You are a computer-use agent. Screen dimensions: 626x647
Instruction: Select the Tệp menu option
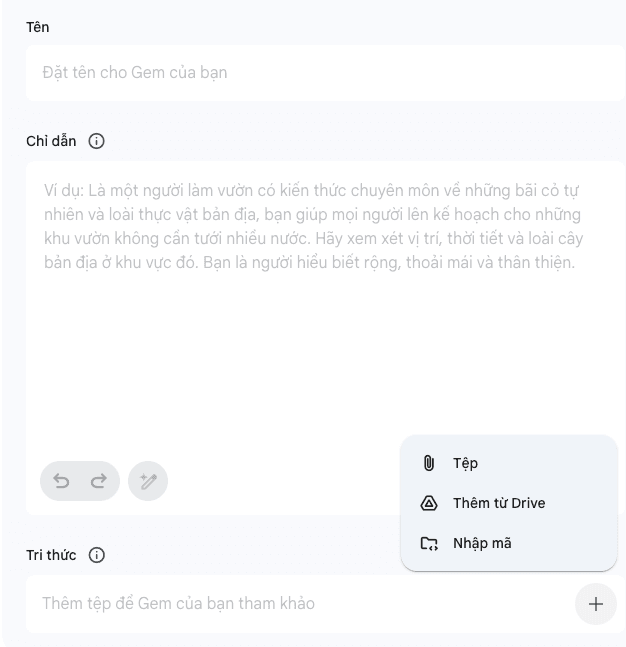click(465, 463)
